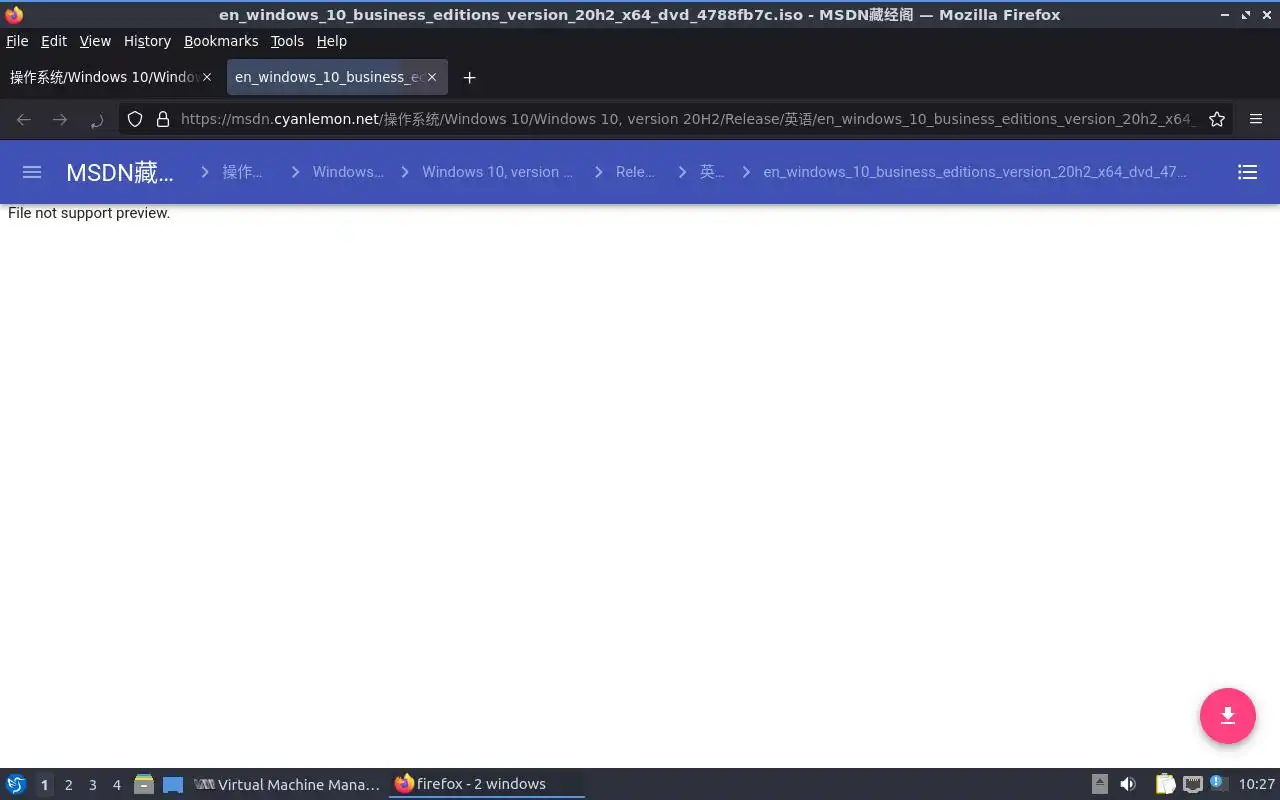The width and height of the screenshot is (1280, 800).
Task: Open volume control in tray
Action: 1128,785
